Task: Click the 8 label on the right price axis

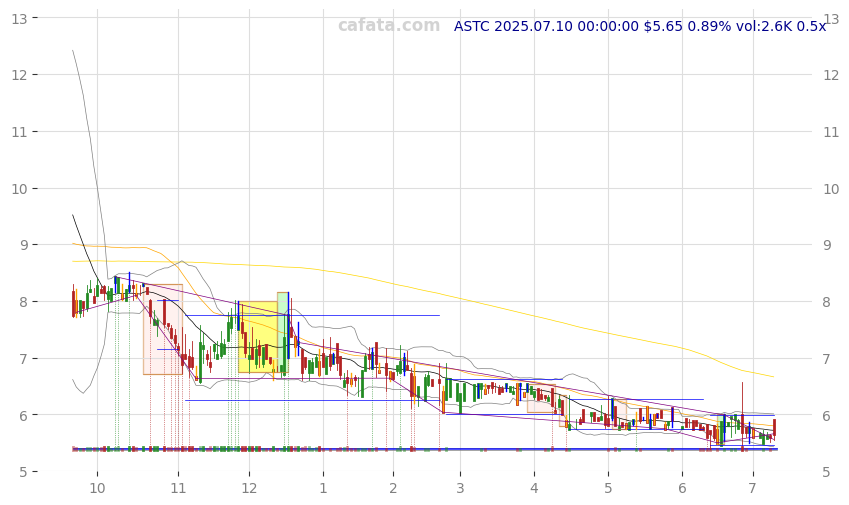Action: point(827,302)
